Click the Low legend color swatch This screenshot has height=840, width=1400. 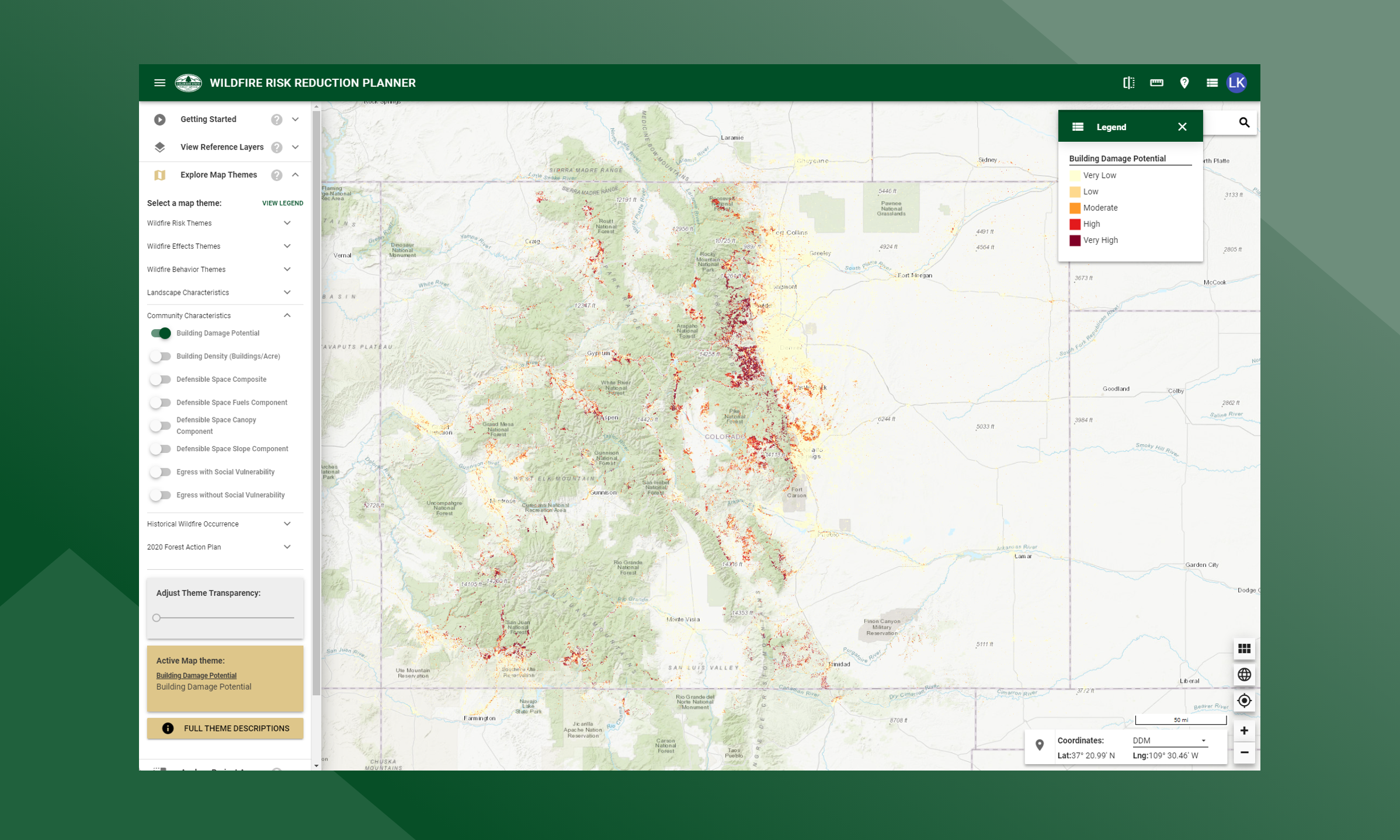[x=1075, y=191]
